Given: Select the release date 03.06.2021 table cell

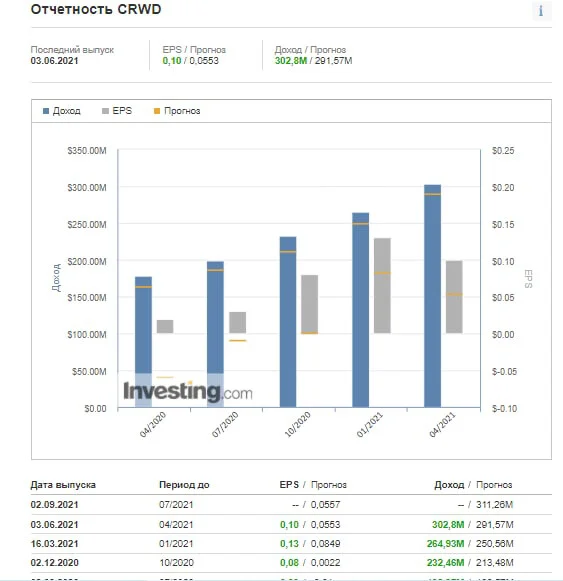Looking at the screenshot, I should click(x=54, y=524).
